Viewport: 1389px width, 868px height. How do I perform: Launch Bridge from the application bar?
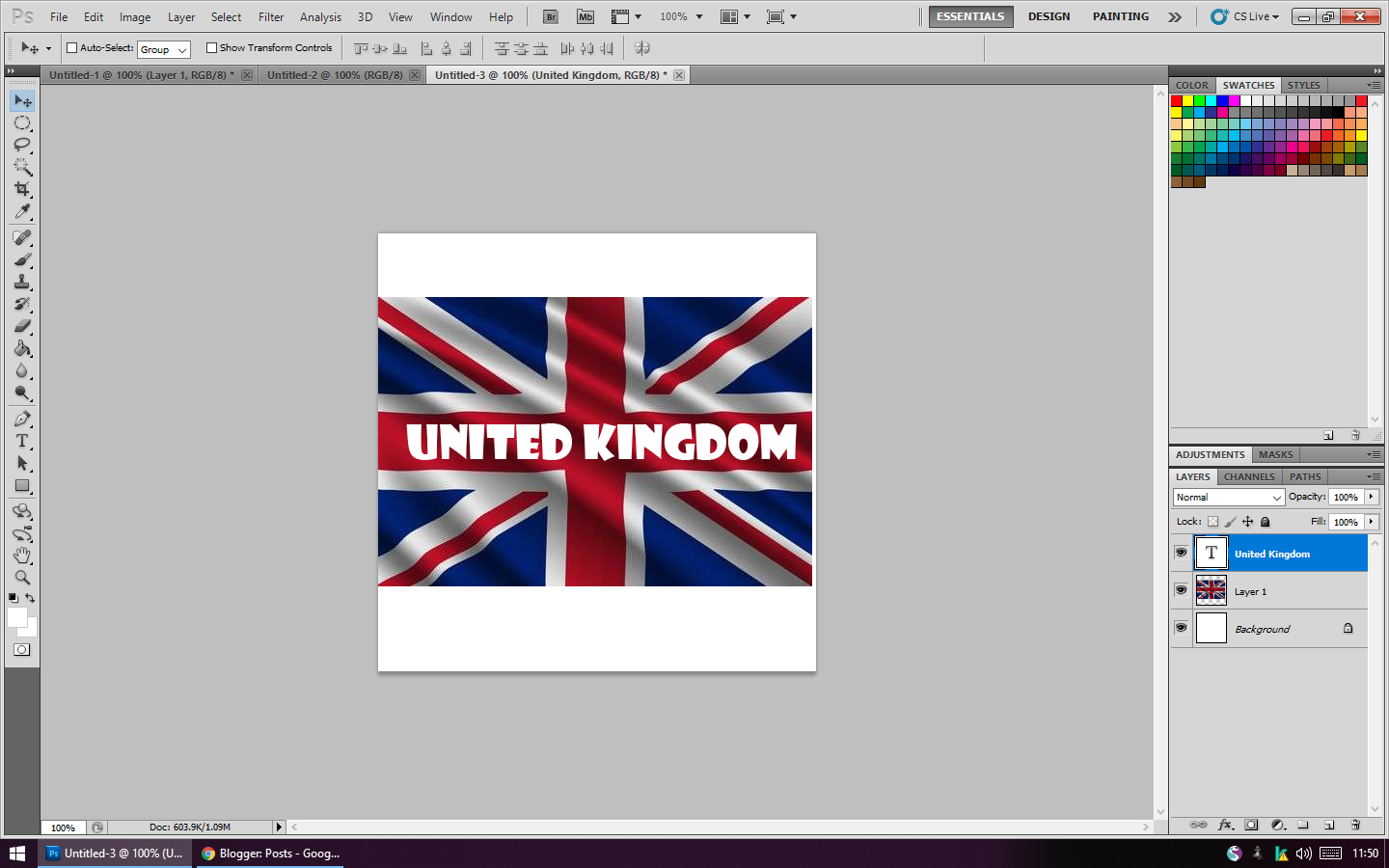tap(551, 16)
